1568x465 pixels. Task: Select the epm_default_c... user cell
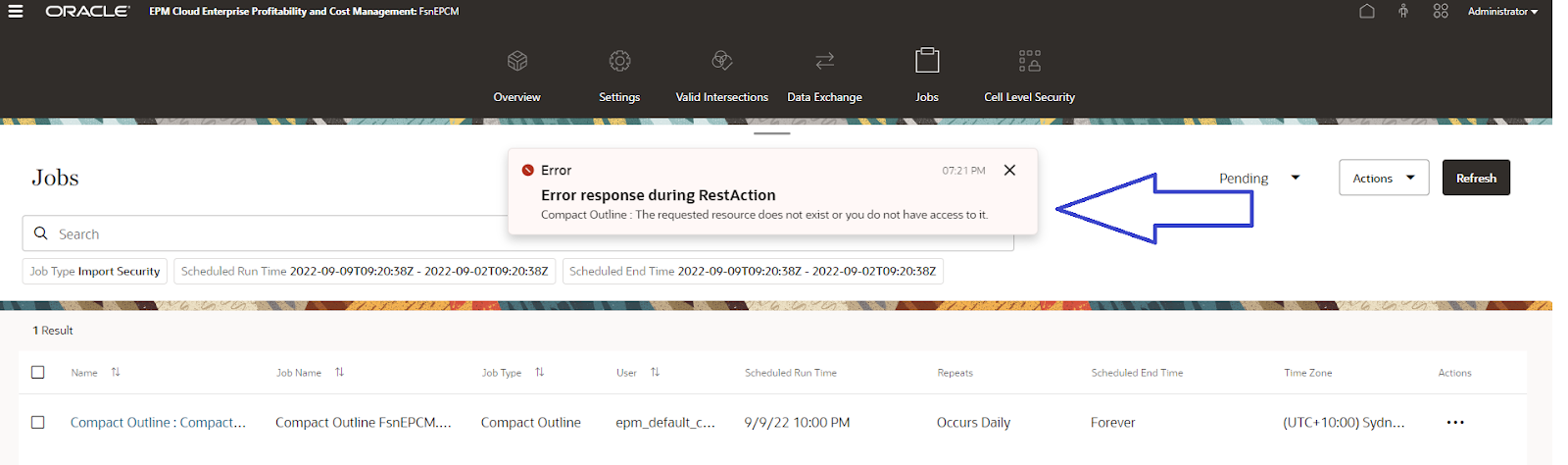click(x=665, y=422)
